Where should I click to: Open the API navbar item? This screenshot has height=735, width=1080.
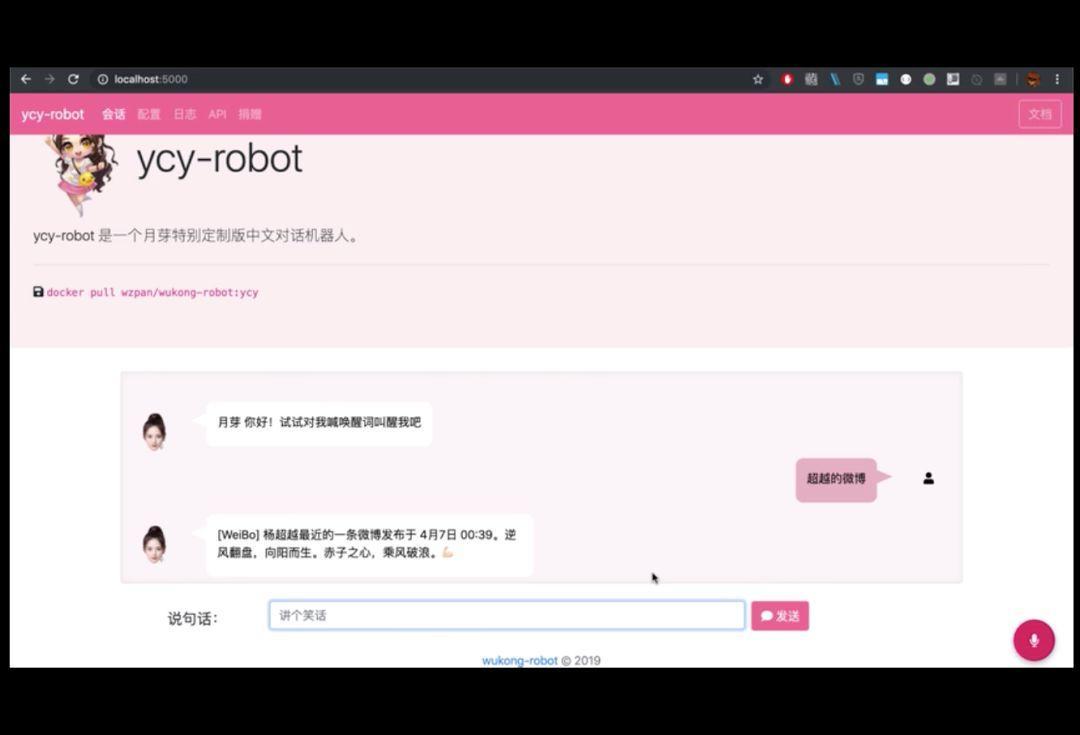(x=218, y=114)
